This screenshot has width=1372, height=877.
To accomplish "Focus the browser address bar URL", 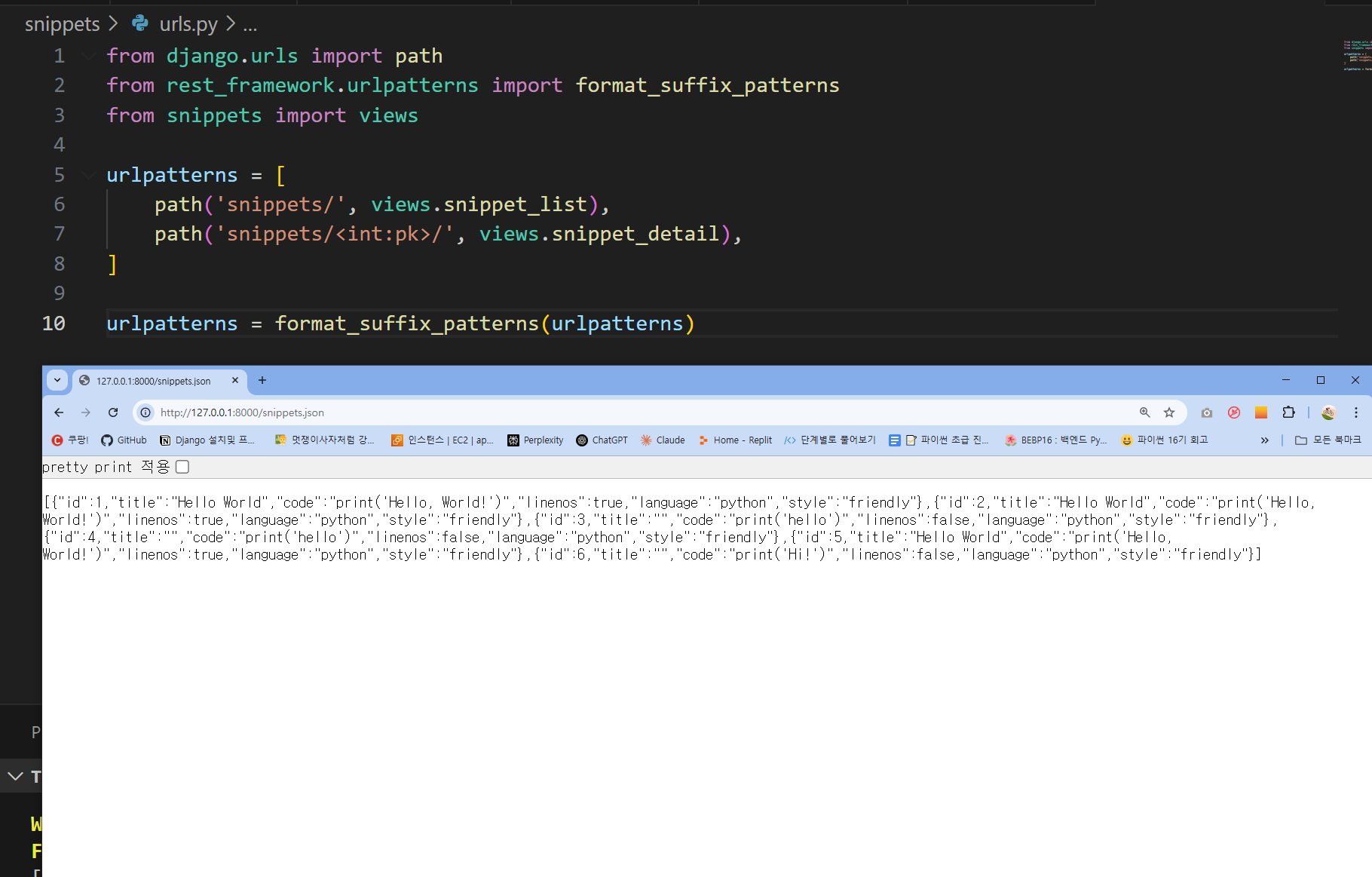I will point(242,412).
